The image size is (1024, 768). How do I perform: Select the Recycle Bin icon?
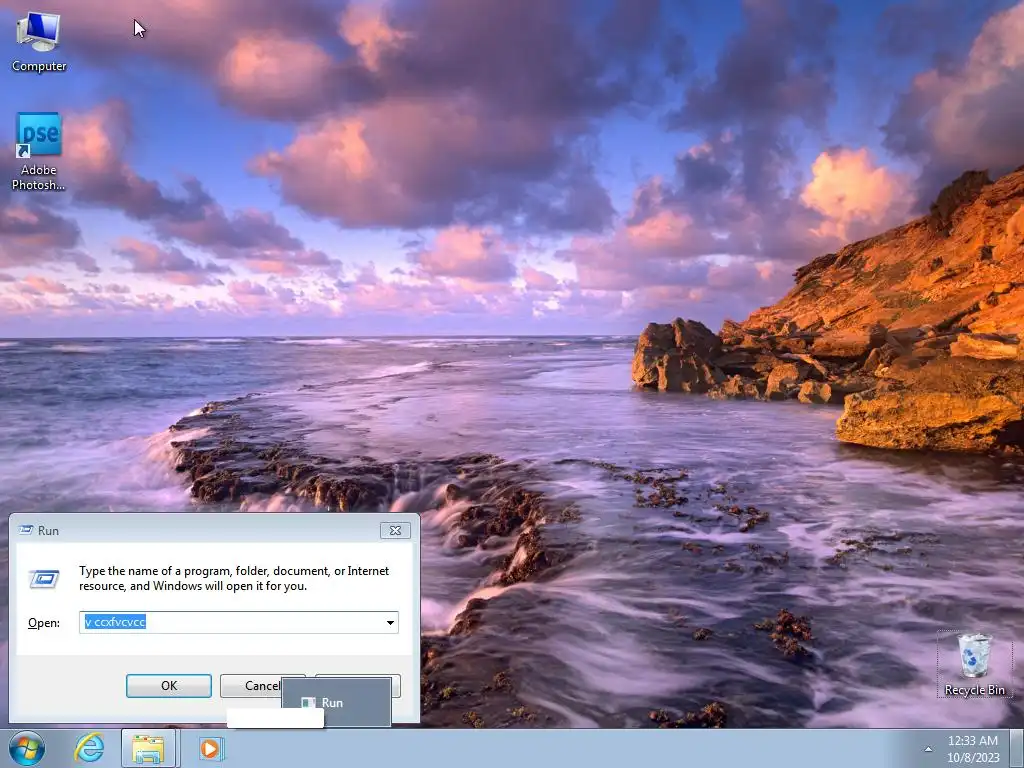(974, 664)
